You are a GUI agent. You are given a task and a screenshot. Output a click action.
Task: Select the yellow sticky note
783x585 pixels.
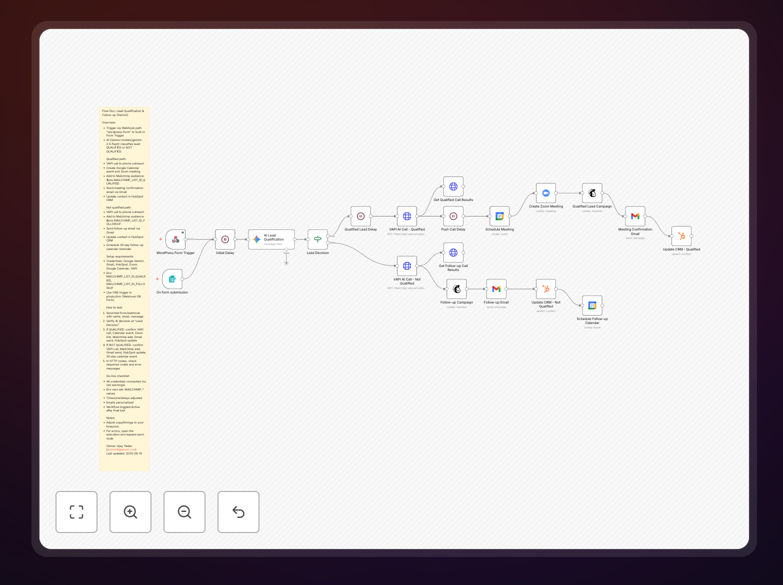point(124,289)
